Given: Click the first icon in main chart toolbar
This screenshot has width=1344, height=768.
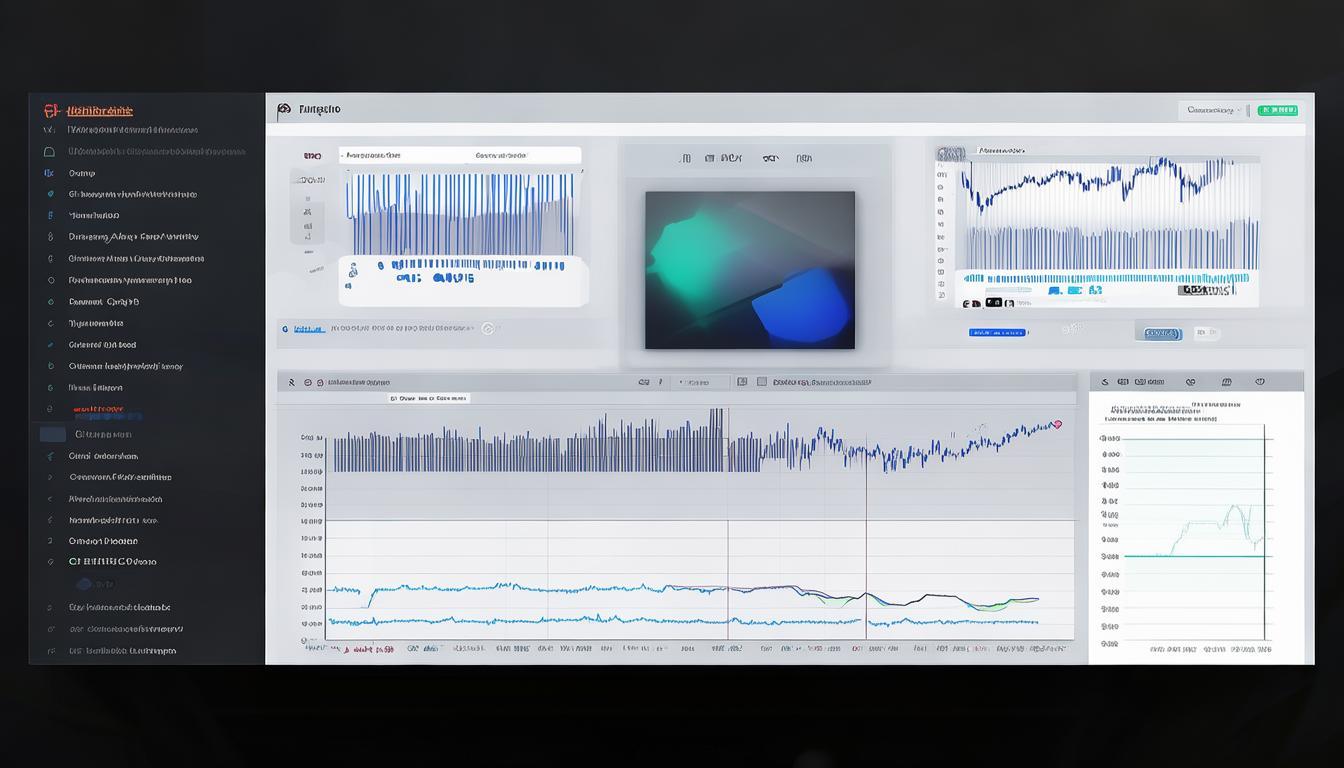Looking at the screenshot, I should 291,382.
